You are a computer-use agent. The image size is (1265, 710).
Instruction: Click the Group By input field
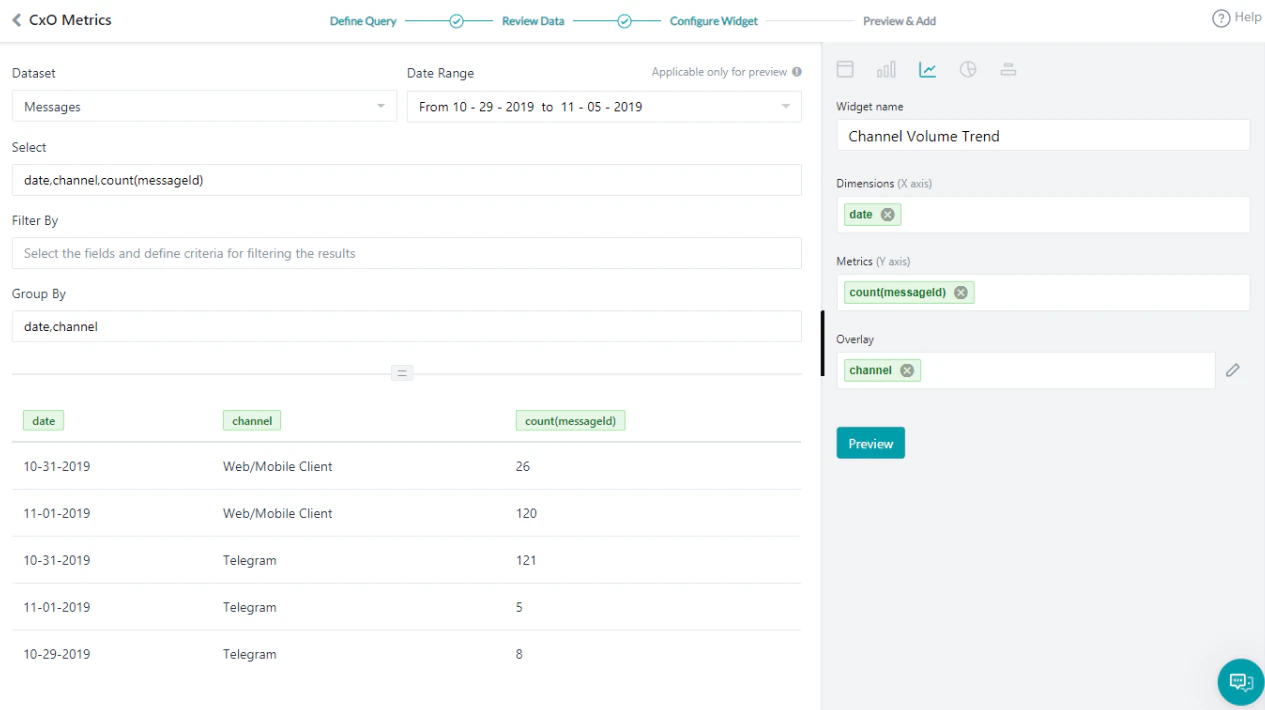point(407,326)
